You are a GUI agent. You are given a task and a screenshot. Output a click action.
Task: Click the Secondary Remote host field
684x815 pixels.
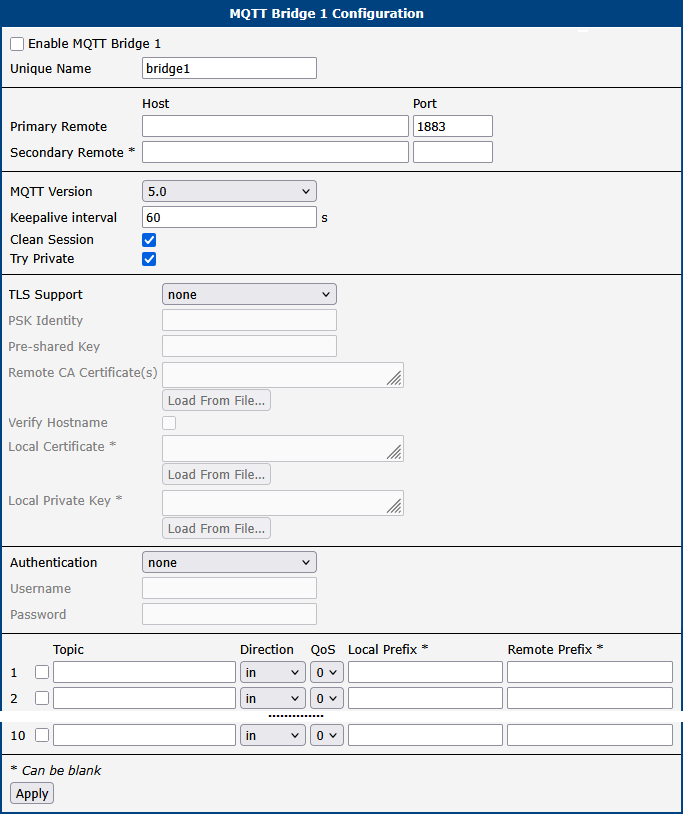[275, 152]
